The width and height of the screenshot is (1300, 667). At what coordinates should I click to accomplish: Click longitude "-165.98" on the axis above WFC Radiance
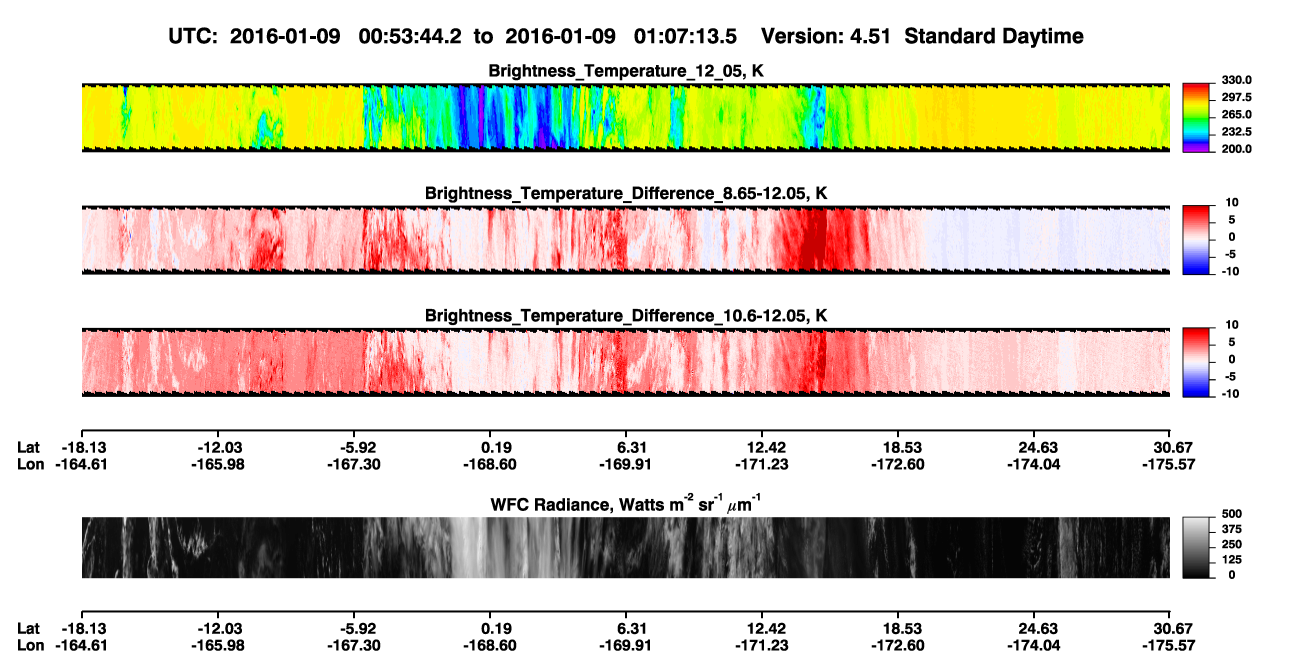coord(217,465)
